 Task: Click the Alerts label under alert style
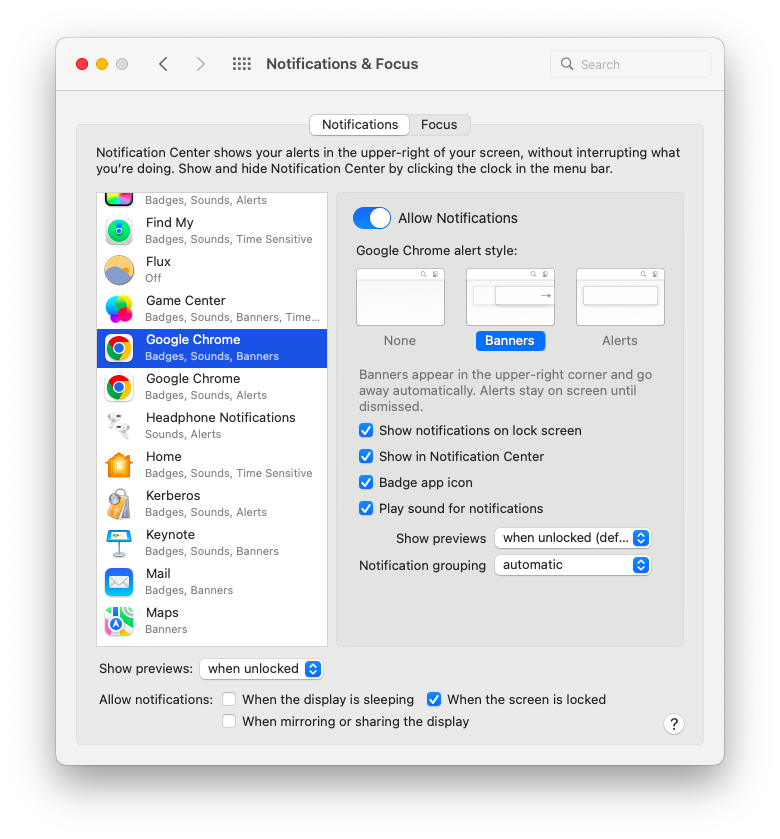(x=620, y=341)
